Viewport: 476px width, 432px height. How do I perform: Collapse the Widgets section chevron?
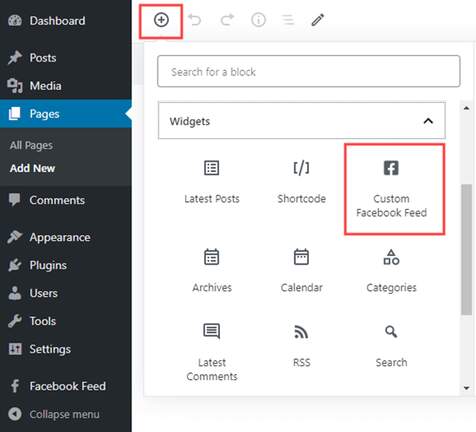point(428,121)
